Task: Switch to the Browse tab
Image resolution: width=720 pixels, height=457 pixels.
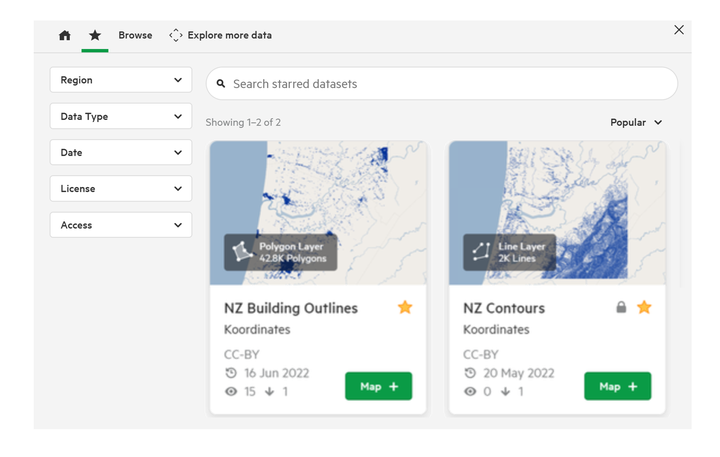Action: pos(135,35)
